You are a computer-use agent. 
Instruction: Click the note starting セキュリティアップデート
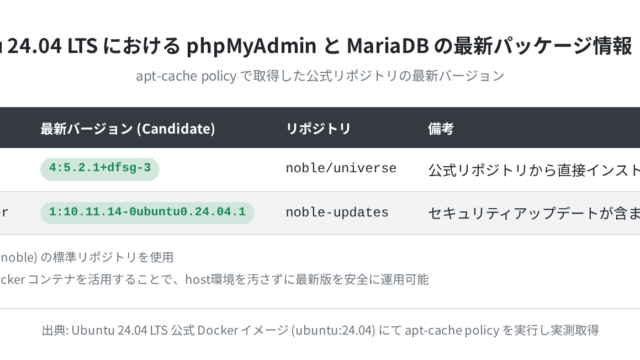click(534, 213)
